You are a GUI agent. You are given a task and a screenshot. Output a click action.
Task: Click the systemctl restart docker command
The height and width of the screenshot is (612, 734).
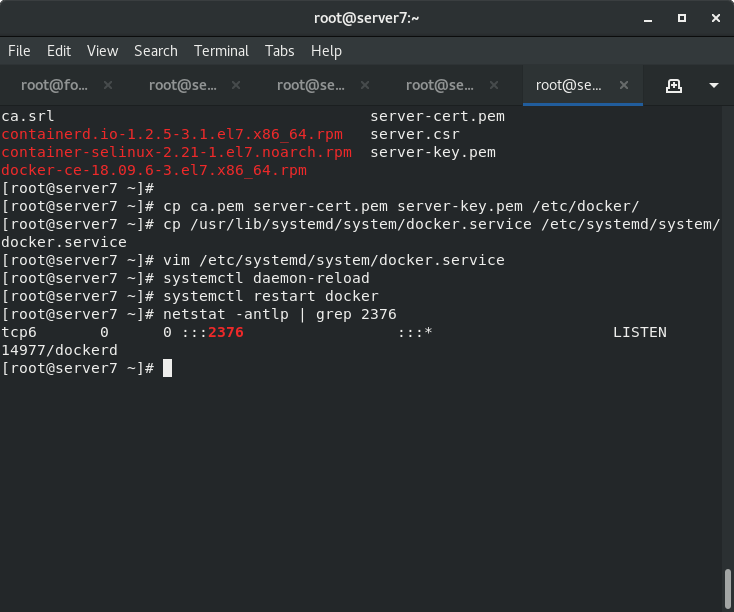[271, 296]
